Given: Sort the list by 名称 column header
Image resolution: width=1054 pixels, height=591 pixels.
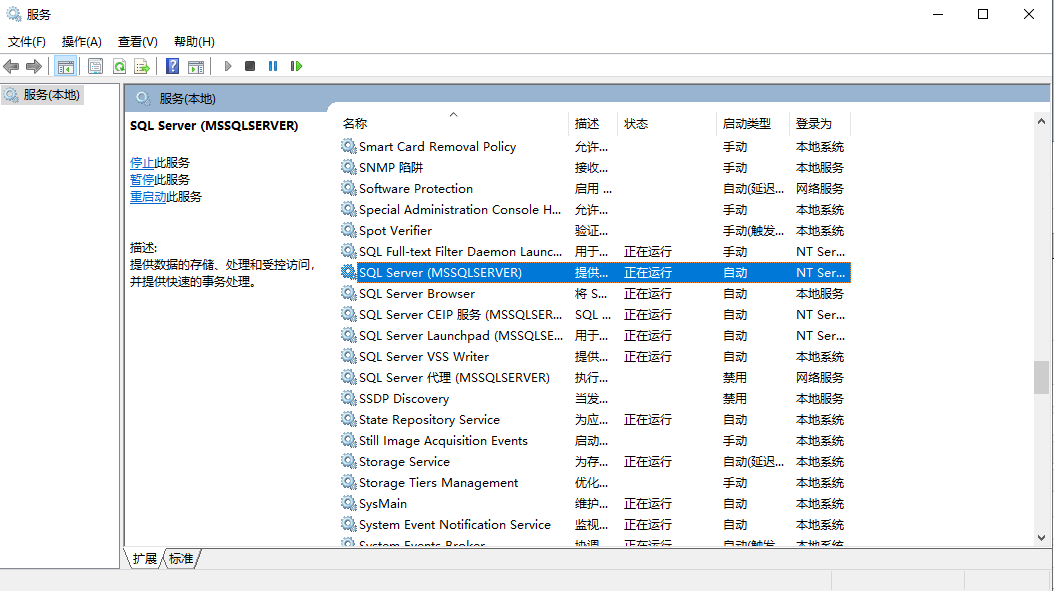Looking at the screenshot, I should 355,124.
